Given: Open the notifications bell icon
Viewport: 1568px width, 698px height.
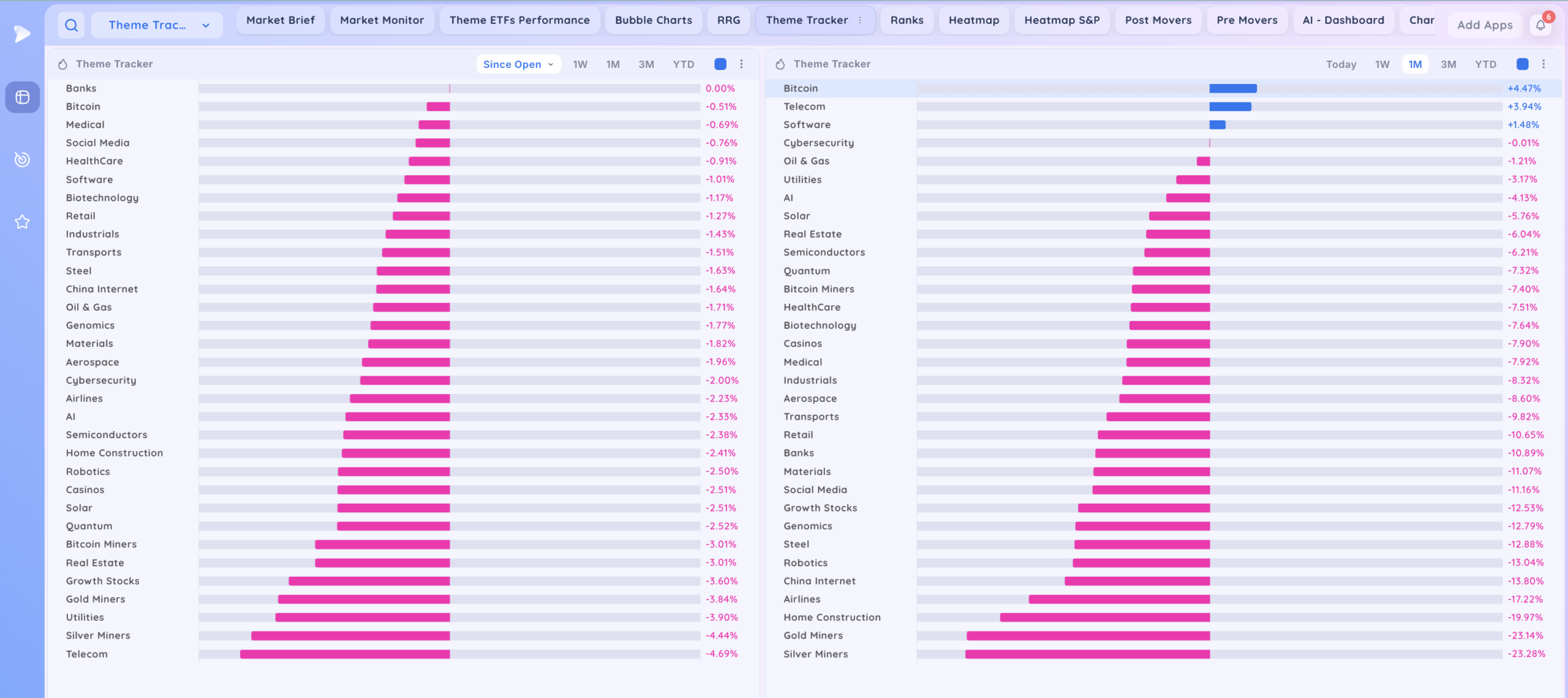Looking at the screenshot, I should coord(1540,25).
